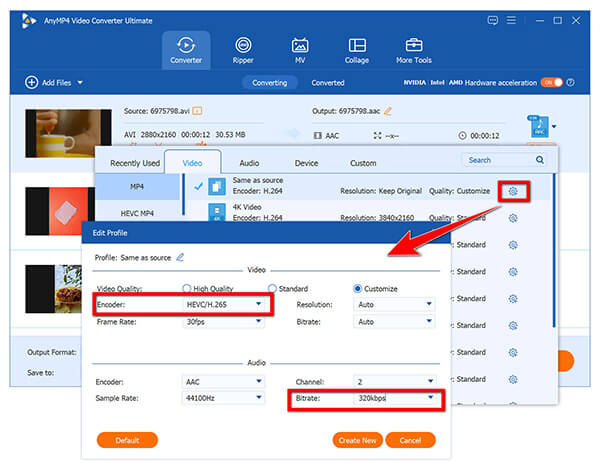Select the 4K Video profile row
The width and height of the screenshot is (600, 471).
(x=368, y=212)
